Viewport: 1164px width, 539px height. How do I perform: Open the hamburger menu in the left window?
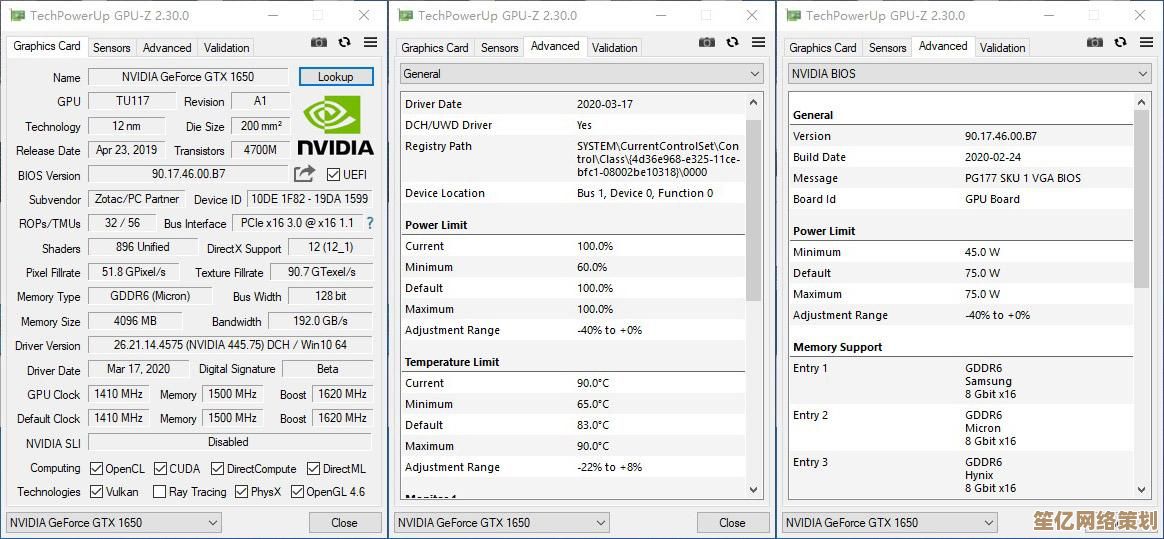(x=370, y=42)
